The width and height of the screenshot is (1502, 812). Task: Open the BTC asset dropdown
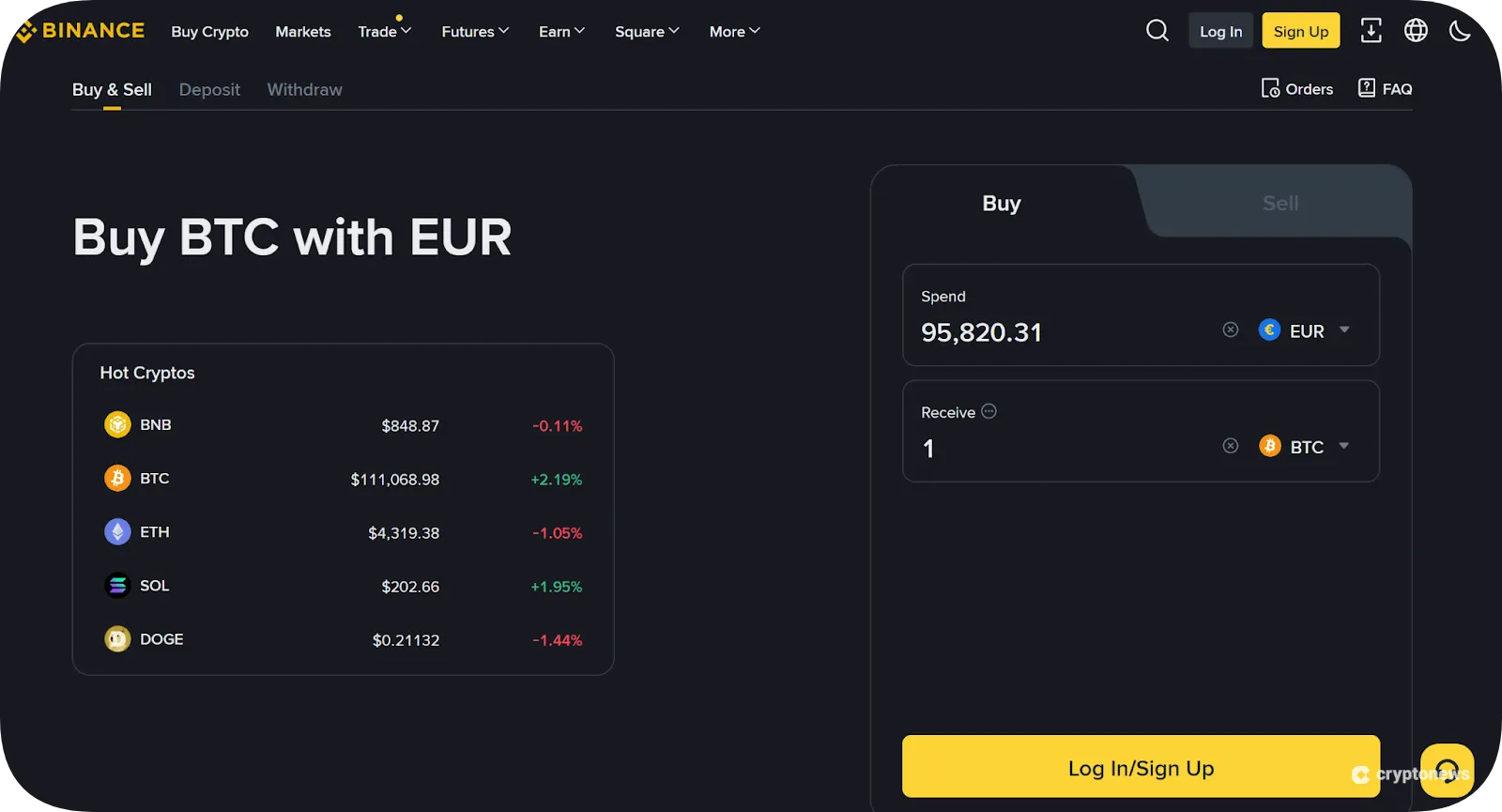(1307, 446)
